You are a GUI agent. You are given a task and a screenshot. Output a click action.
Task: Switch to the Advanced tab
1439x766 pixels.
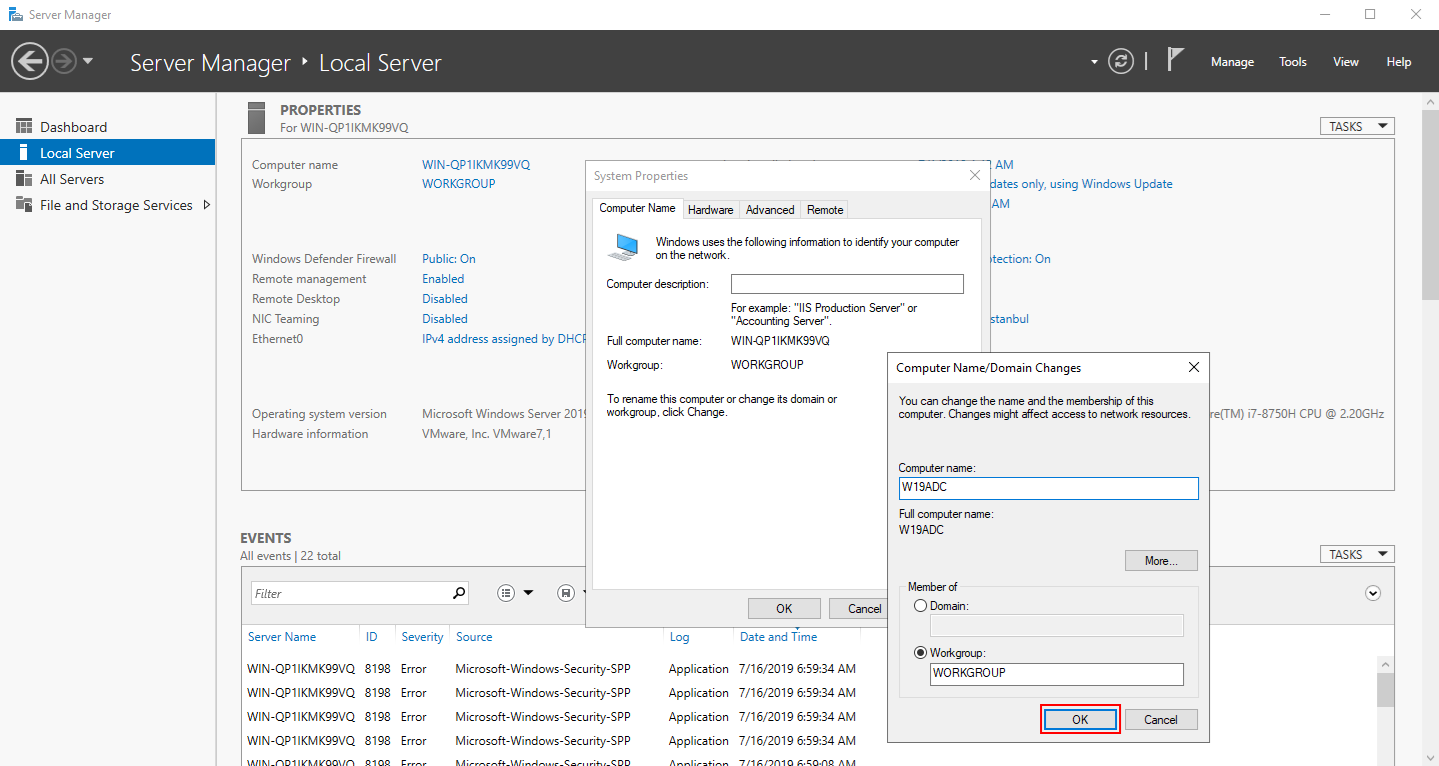[770, 210]
